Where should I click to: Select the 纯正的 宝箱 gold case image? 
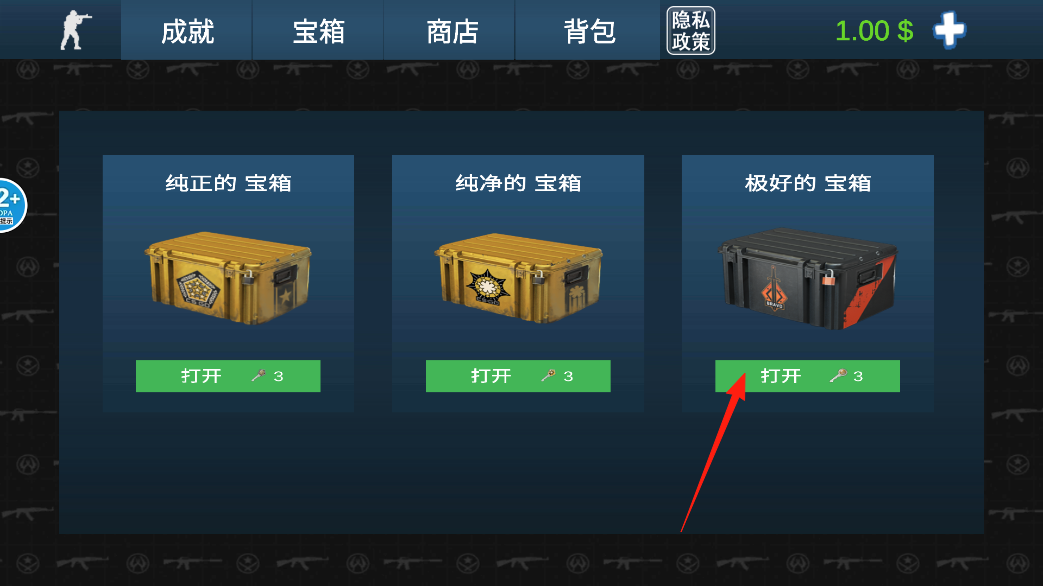[x=228, y=277]
